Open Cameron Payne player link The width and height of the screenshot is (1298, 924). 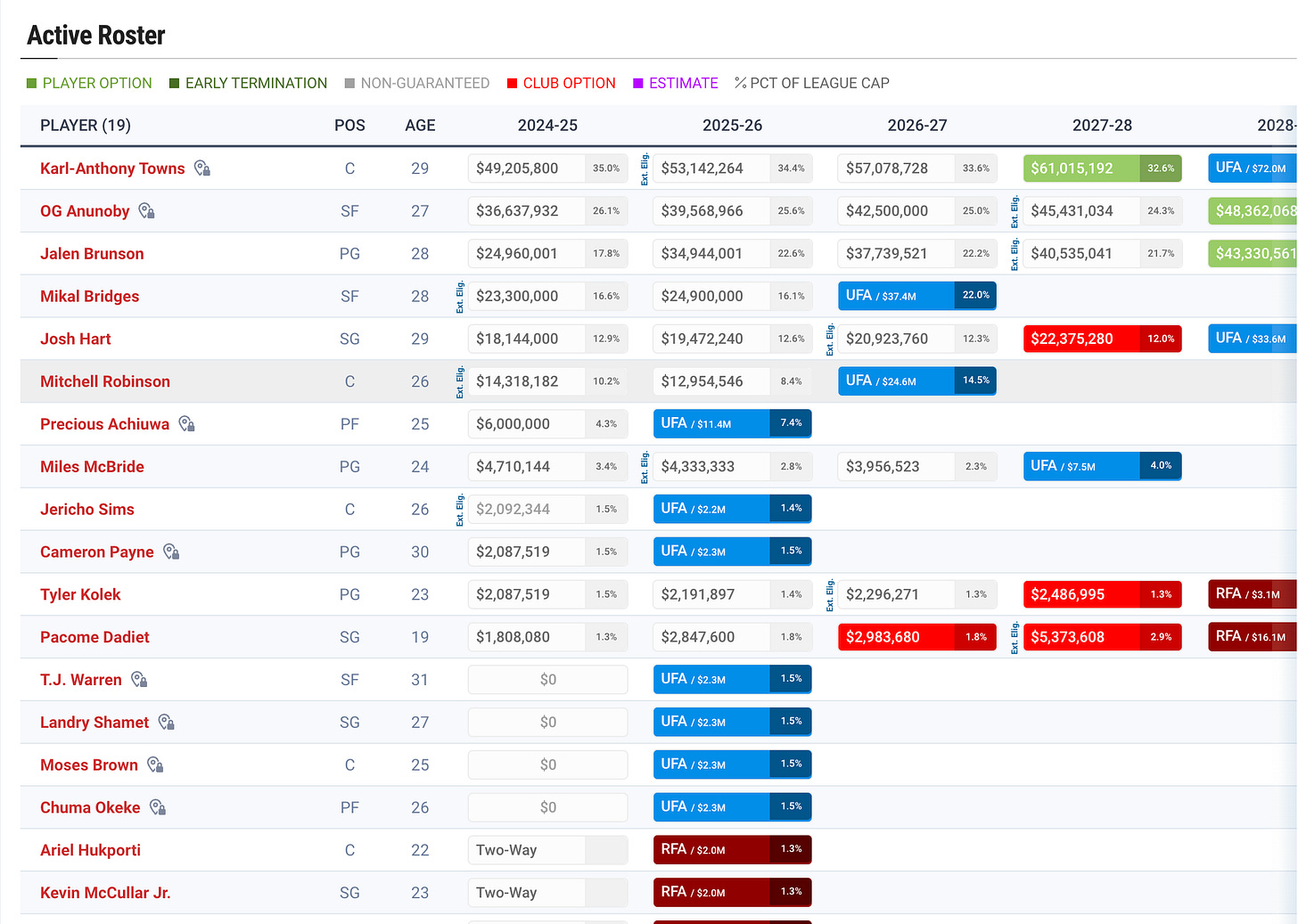pyautogui.click(x=97, y=552)
